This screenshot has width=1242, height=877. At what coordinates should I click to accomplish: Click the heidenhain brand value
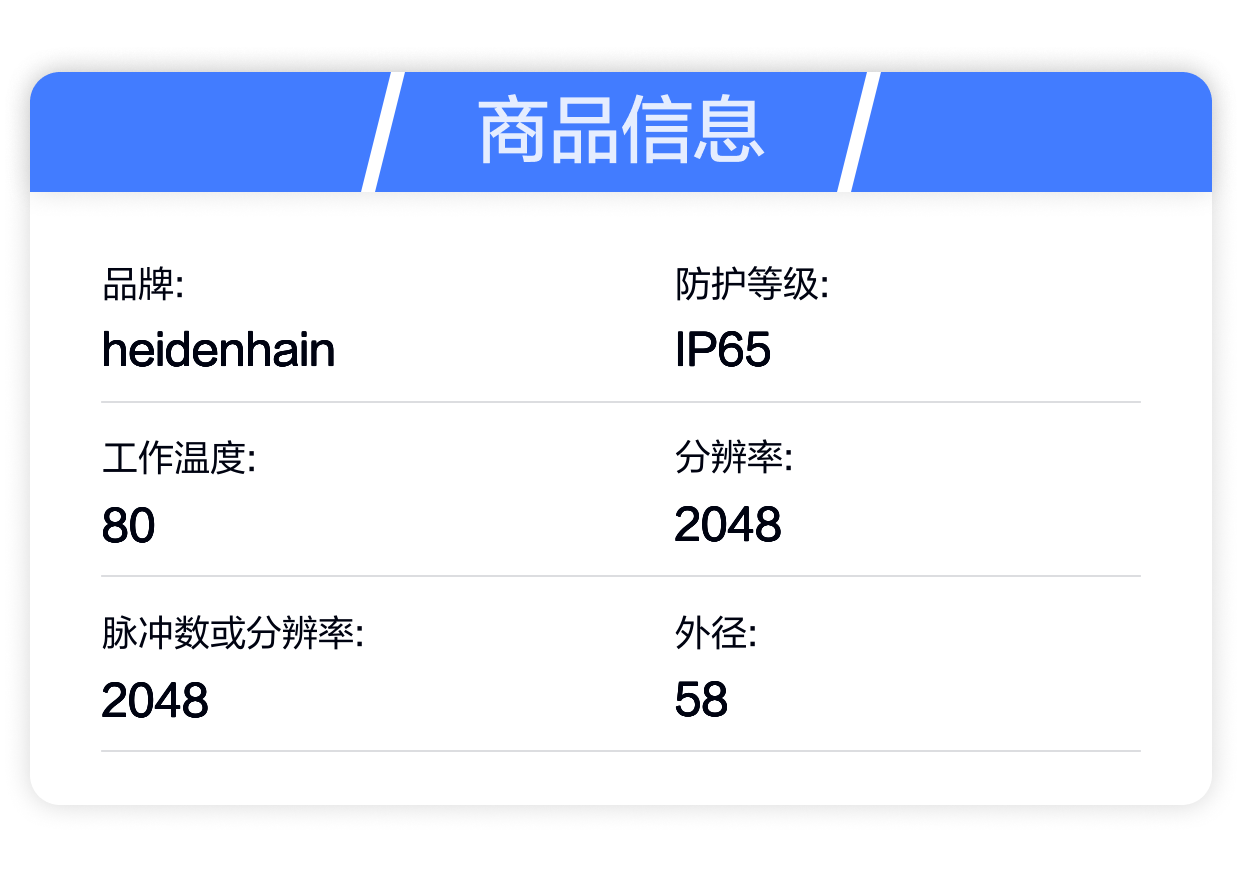[x=218, y=350]
